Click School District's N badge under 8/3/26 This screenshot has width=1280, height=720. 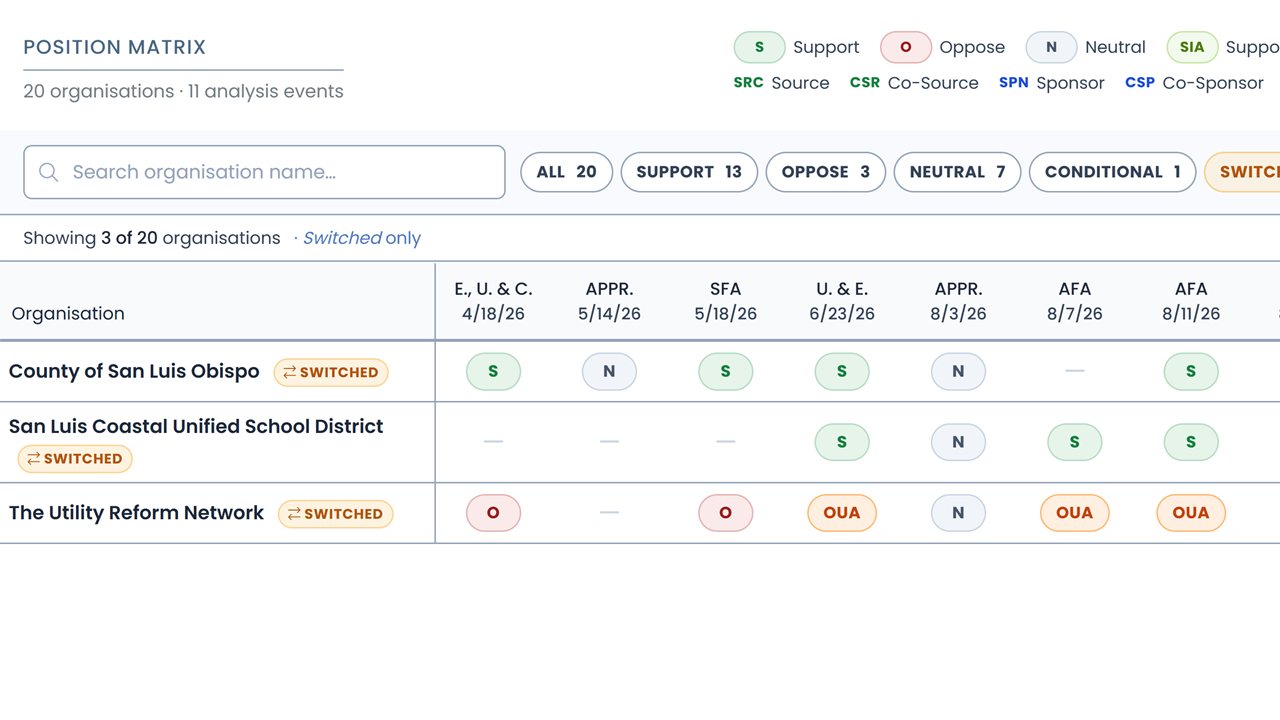click(958, 442)
